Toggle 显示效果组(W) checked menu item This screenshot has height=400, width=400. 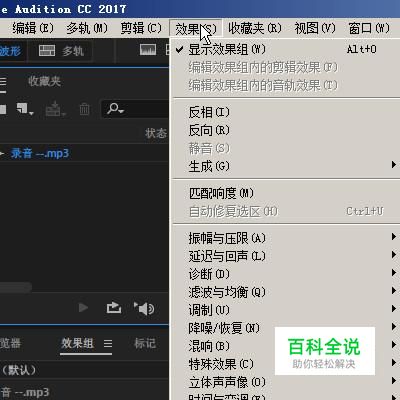pos(286,50)
